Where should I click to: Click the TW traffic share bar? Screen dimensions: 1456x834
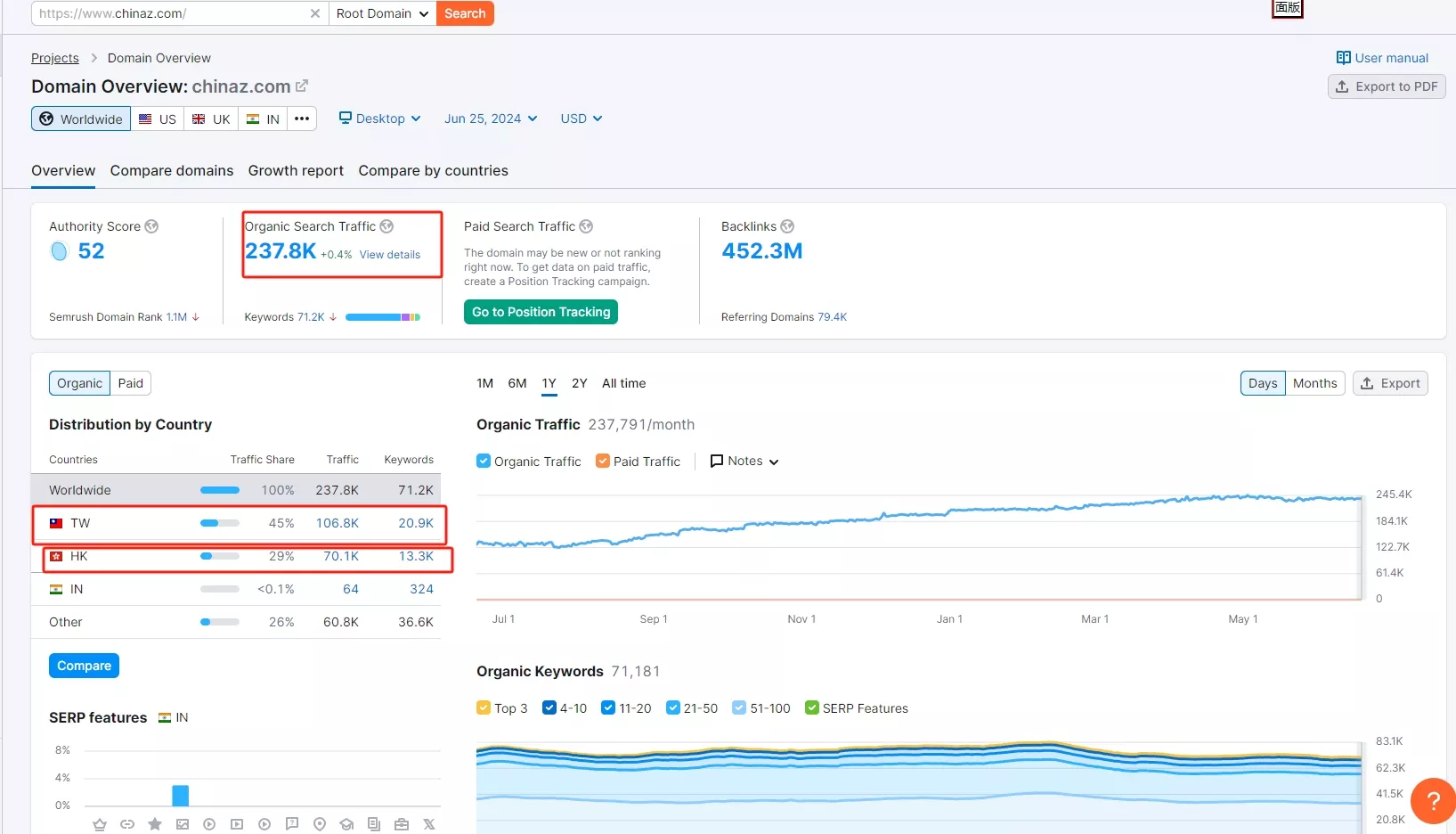[x=220, y=523]
